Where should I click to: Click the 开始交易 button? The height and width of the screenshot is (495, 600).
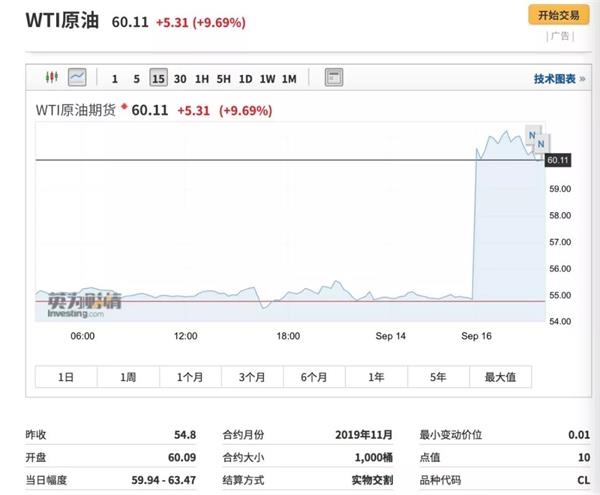pos(559,15)
